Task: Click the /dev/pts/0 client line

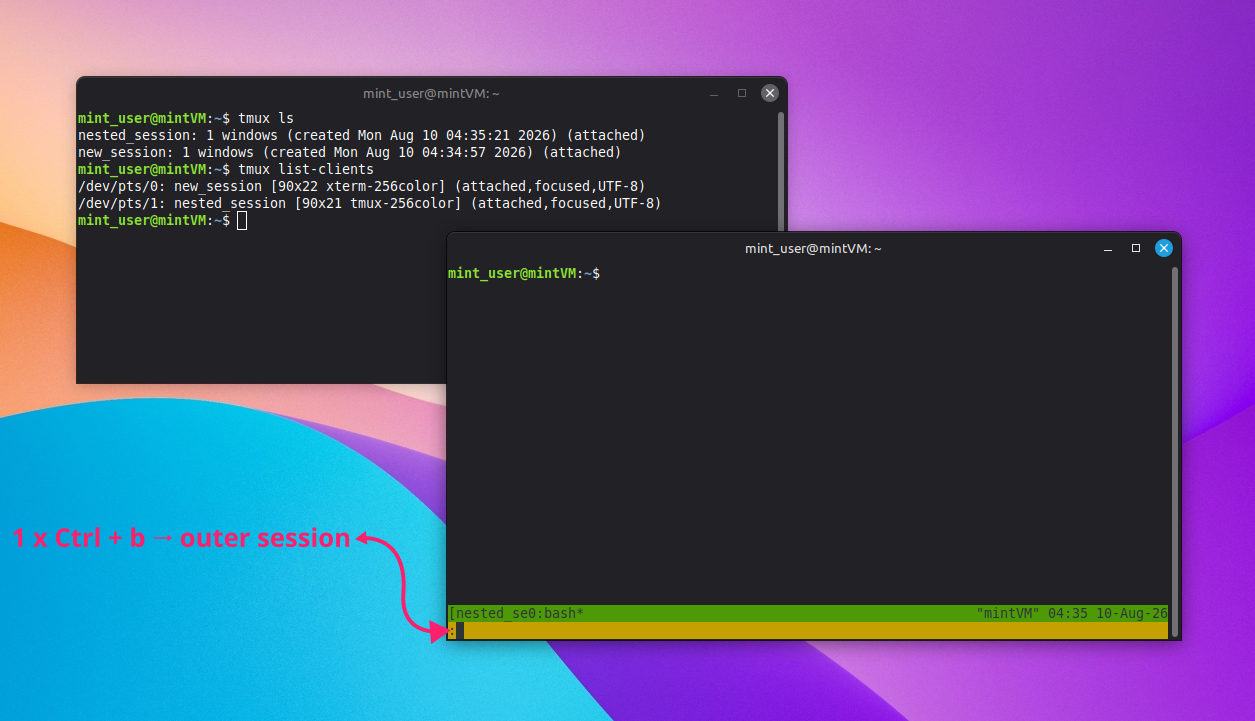Action: coord(362,186)
